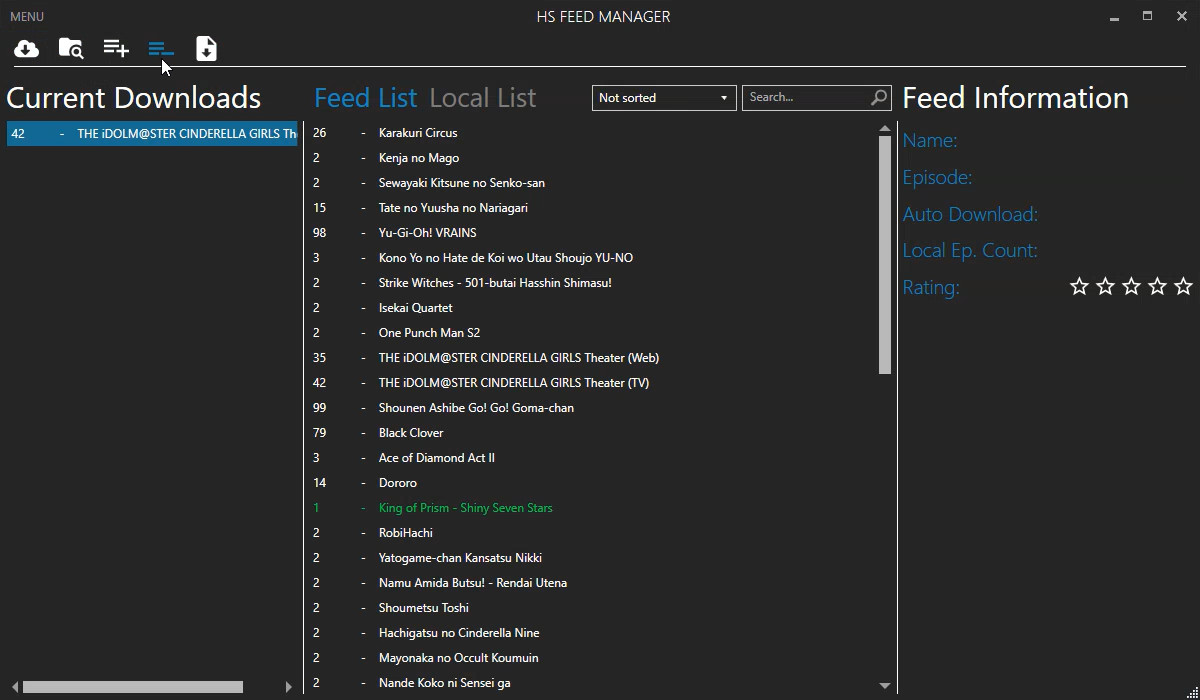The width and height of the screenshot is (1200, 700).
Task: Select King of Prism - Shiny Seven Stars
Action: click(465, 508)
